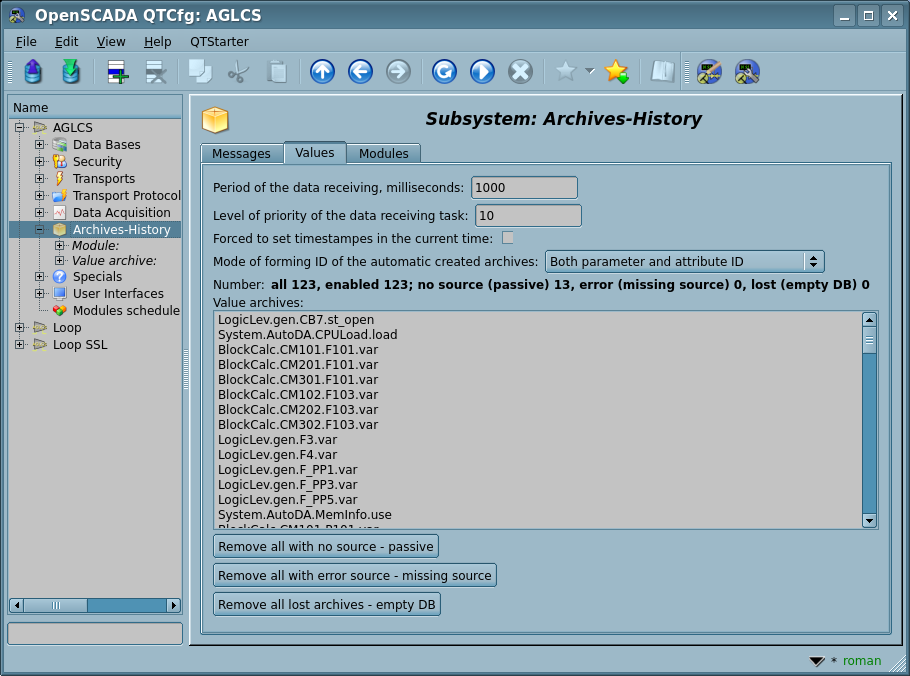Stop cyclic refresh with the X icon

coord(520,72)
